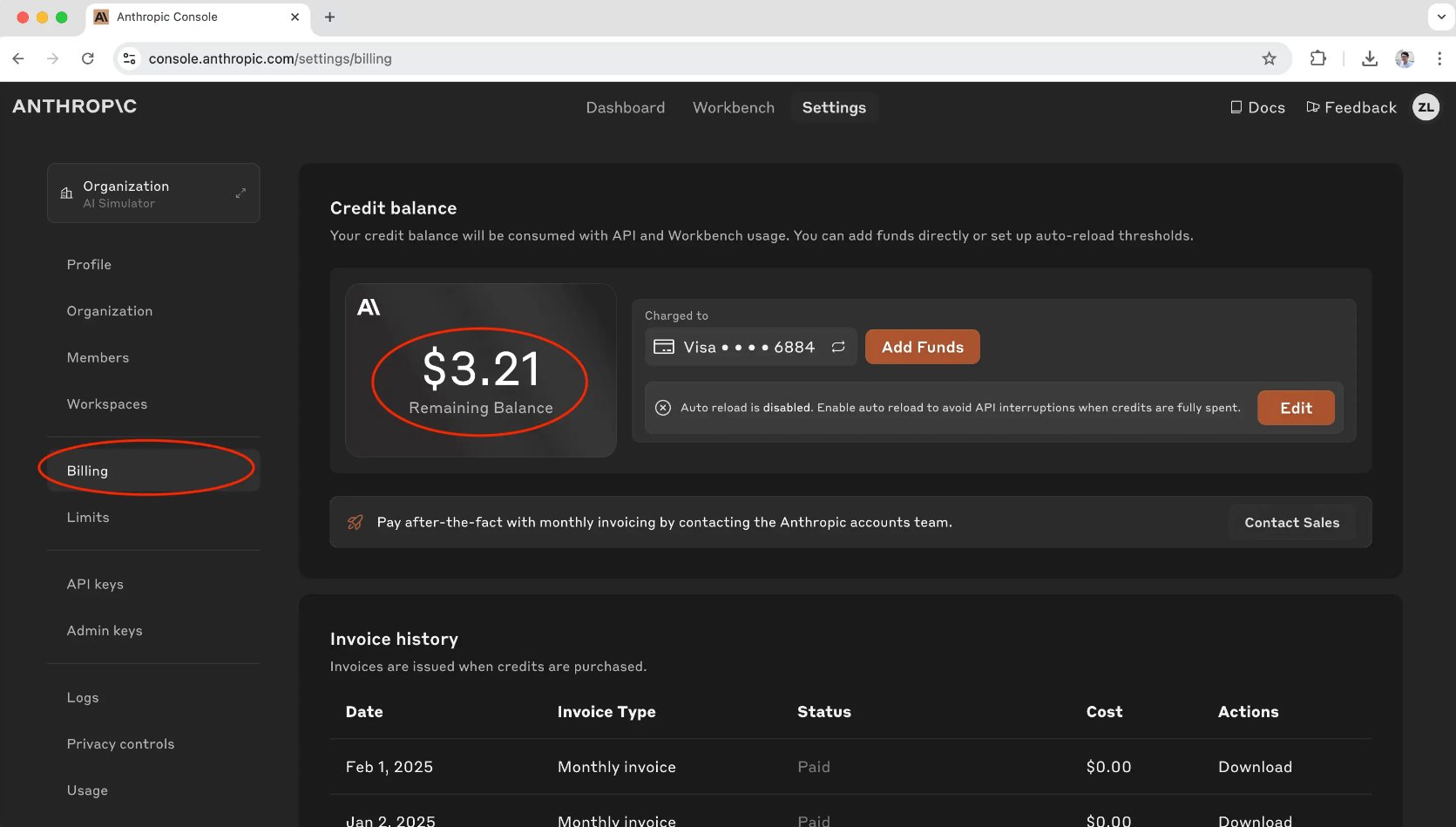Click the Feb 1, 2025 date cell
1456x827 pixels.
389,767
